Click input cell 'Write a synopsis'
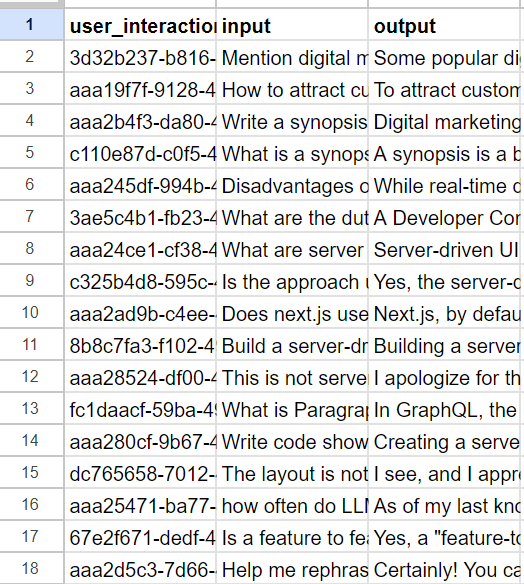The width and height of the screenshot is (524, 584). point(292,121)
